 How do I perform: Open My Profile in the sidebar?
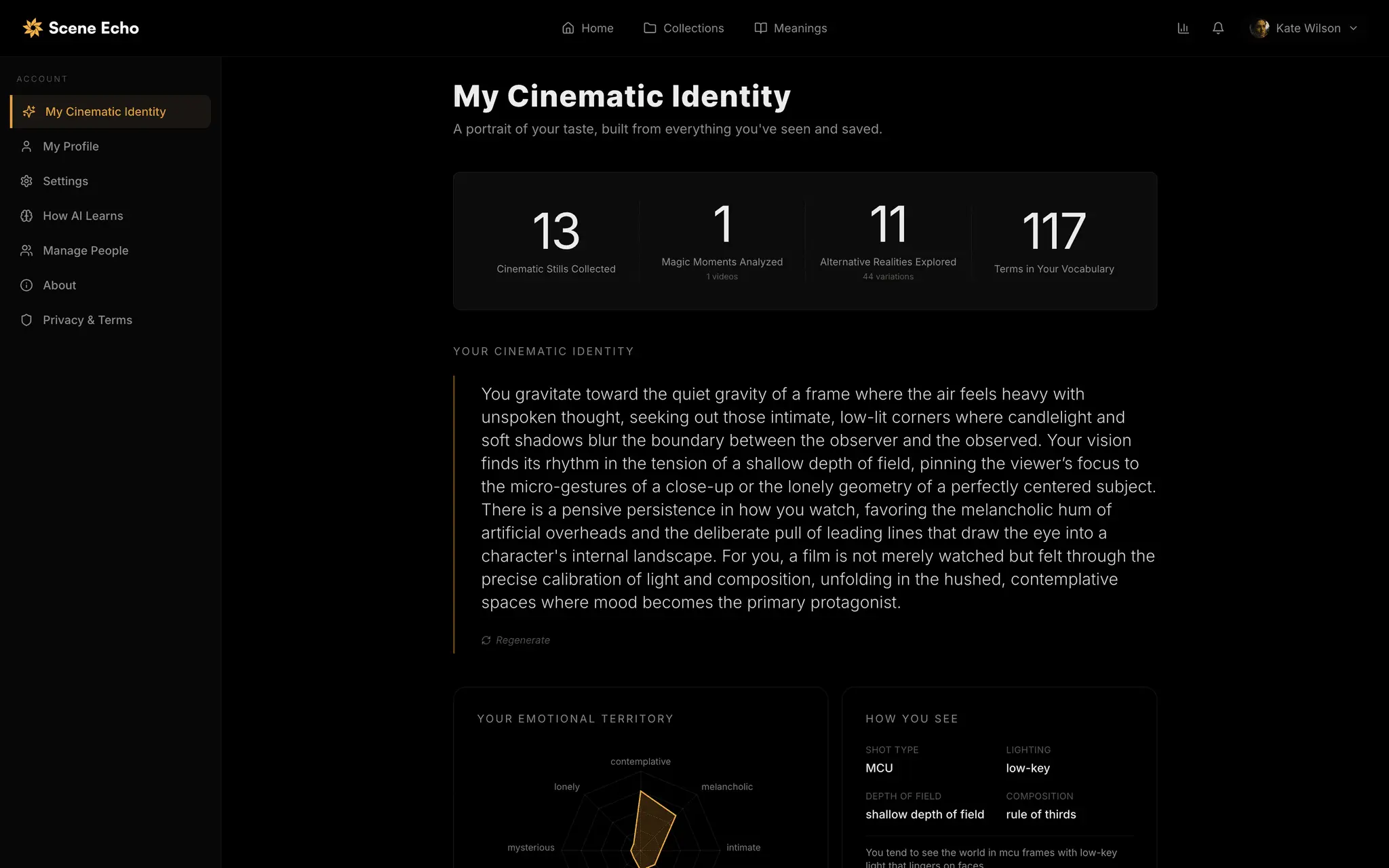tap(111, 146)
